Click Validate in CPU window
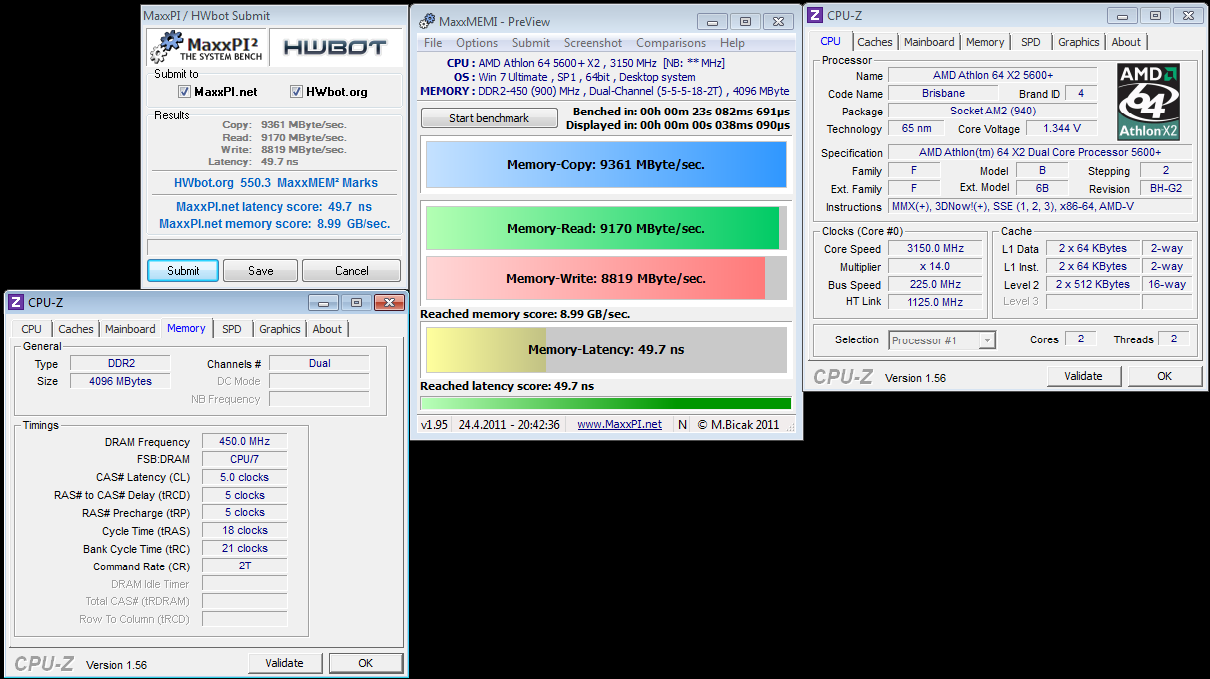Viewport: 1210px width, 679px height. click(1084, 376)
